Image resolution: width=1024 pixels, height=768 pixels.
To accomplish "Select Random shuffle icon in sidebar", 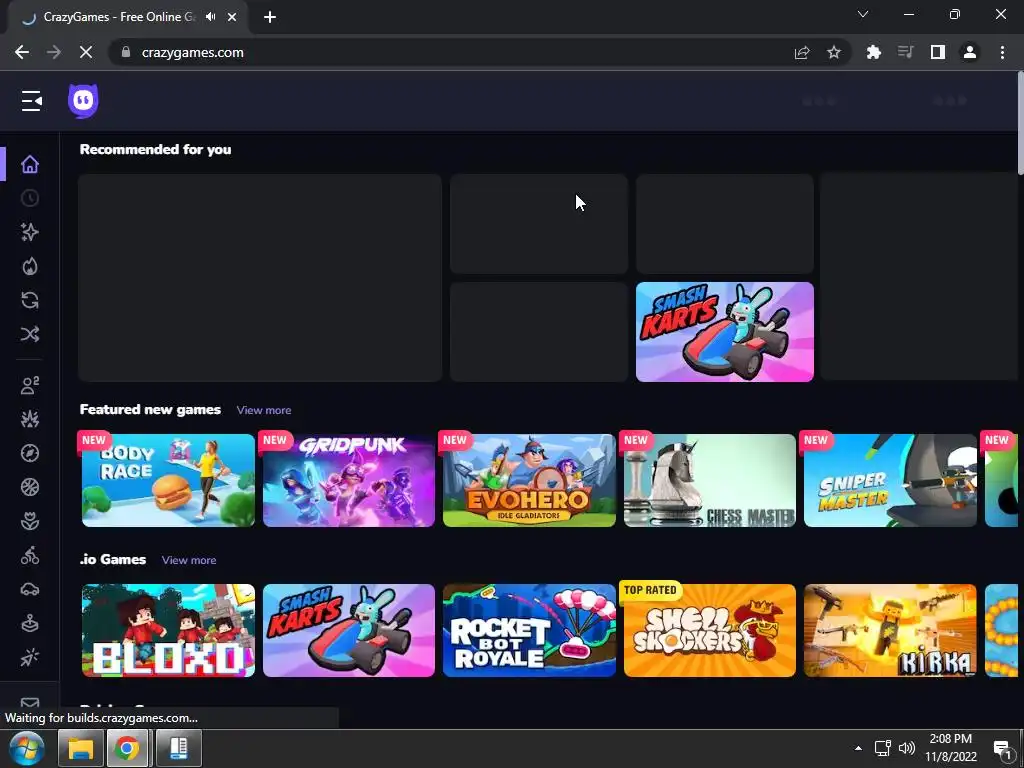I will (30, 334).
